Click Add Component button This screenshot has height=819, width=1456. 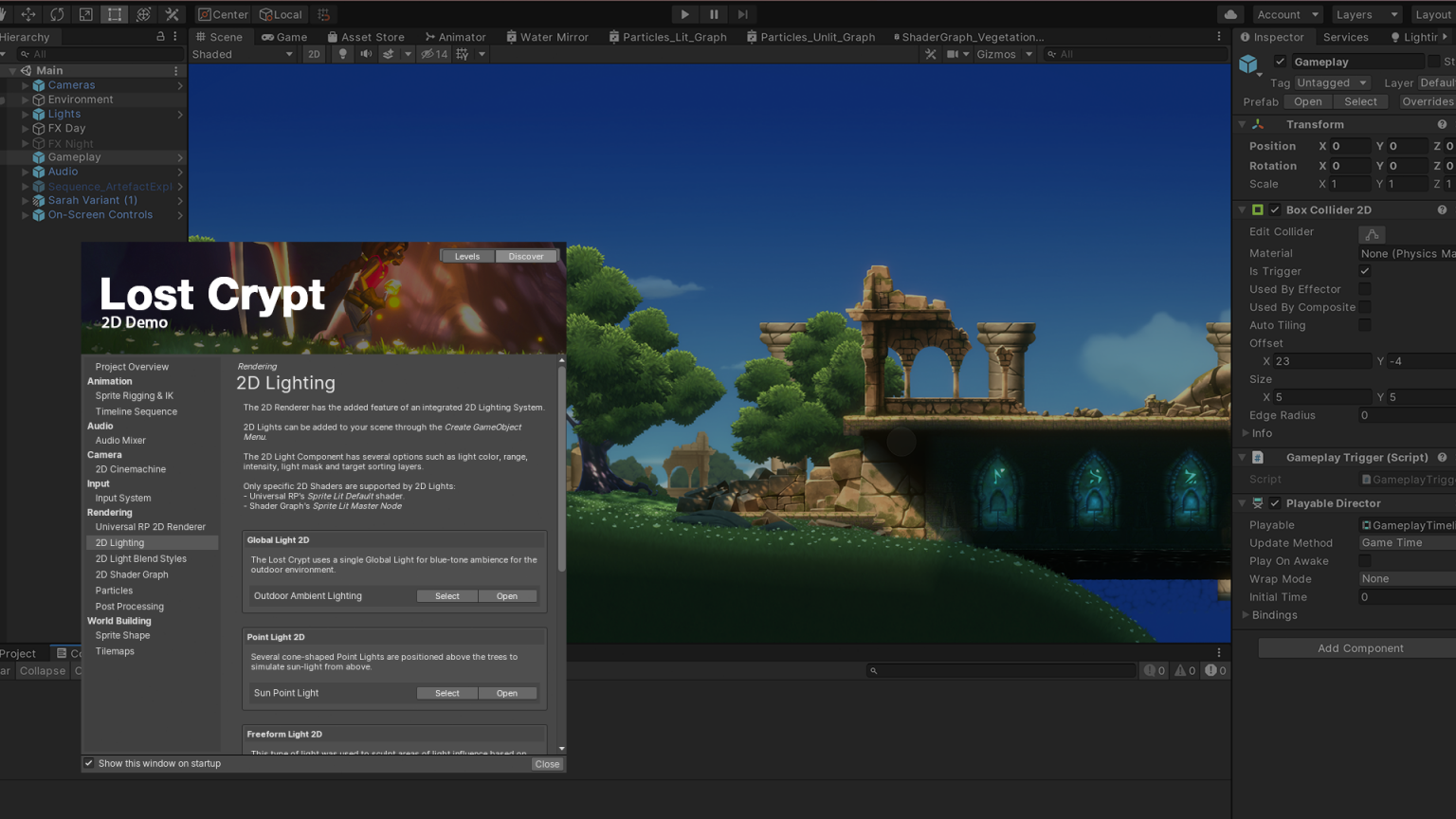(x=1359, y=648)
